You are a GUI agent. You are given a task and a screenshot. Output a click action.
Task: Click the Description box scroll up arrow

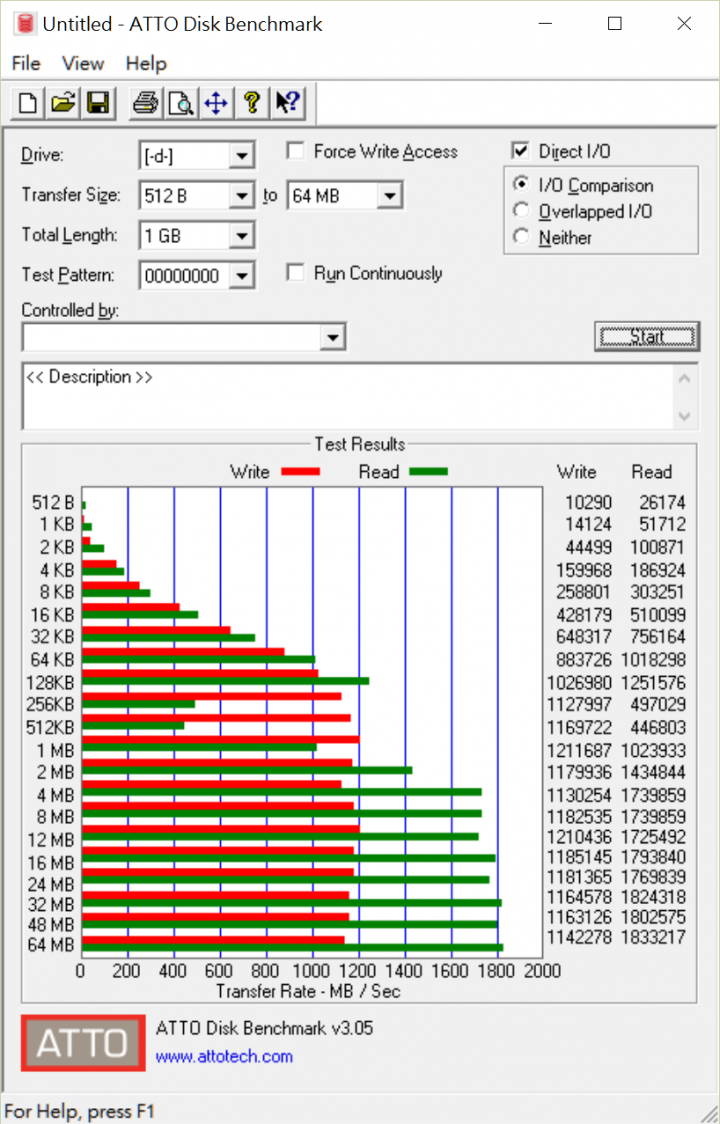coord(685,378)
